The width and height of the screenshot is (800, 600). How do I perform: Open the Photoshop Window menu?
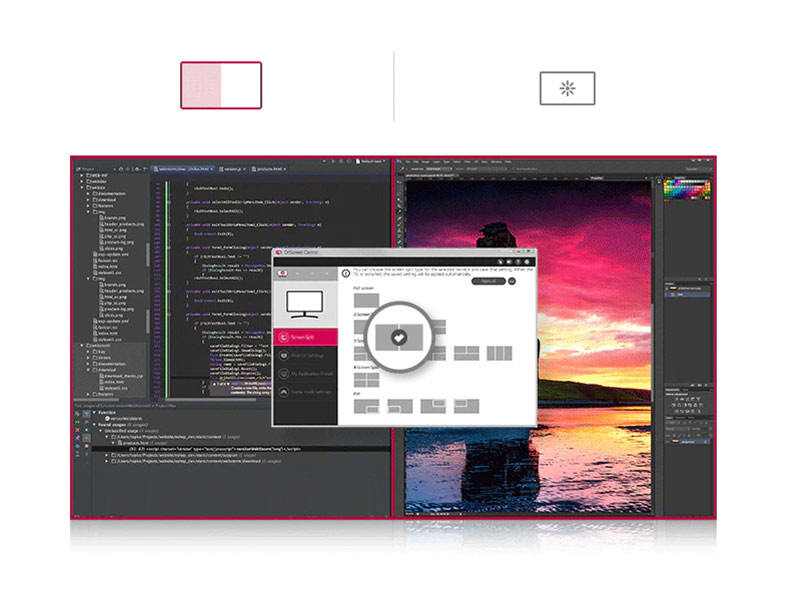tap(496, 162)
